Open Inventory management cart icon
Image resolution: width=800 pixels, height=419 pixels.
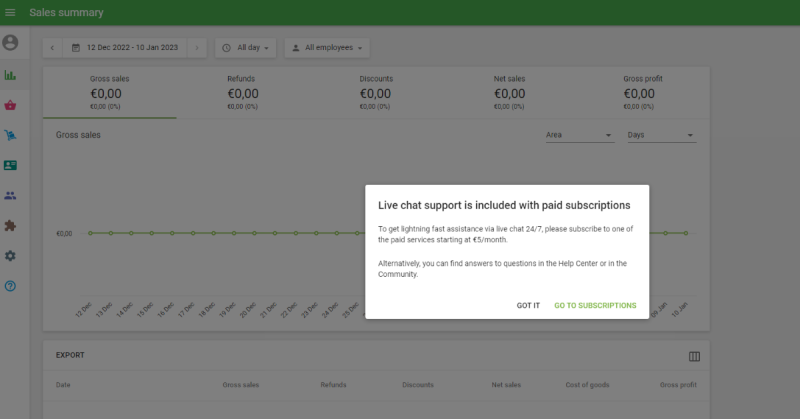(x=11, y=135)
